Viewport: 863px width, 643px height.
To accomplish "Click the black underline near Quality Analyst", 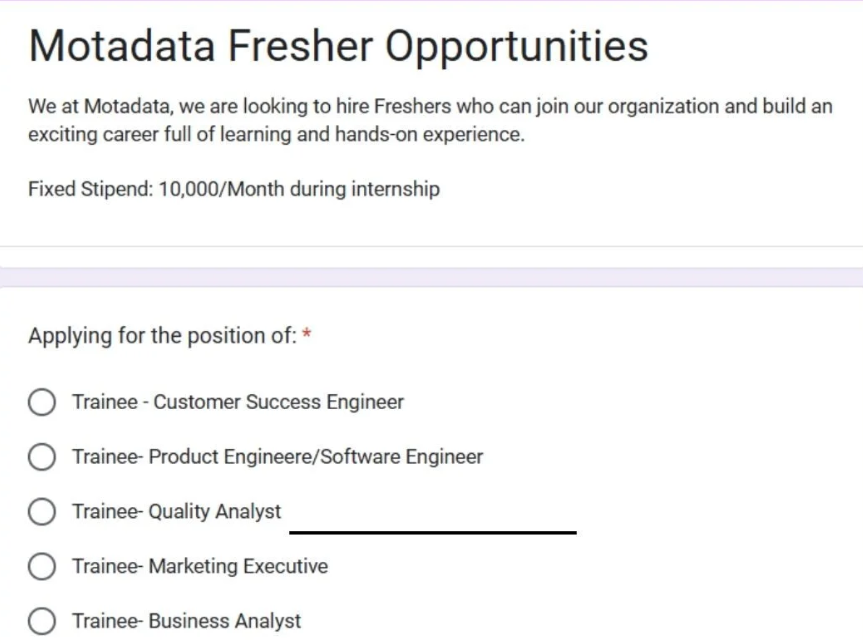I will (432, 533).
